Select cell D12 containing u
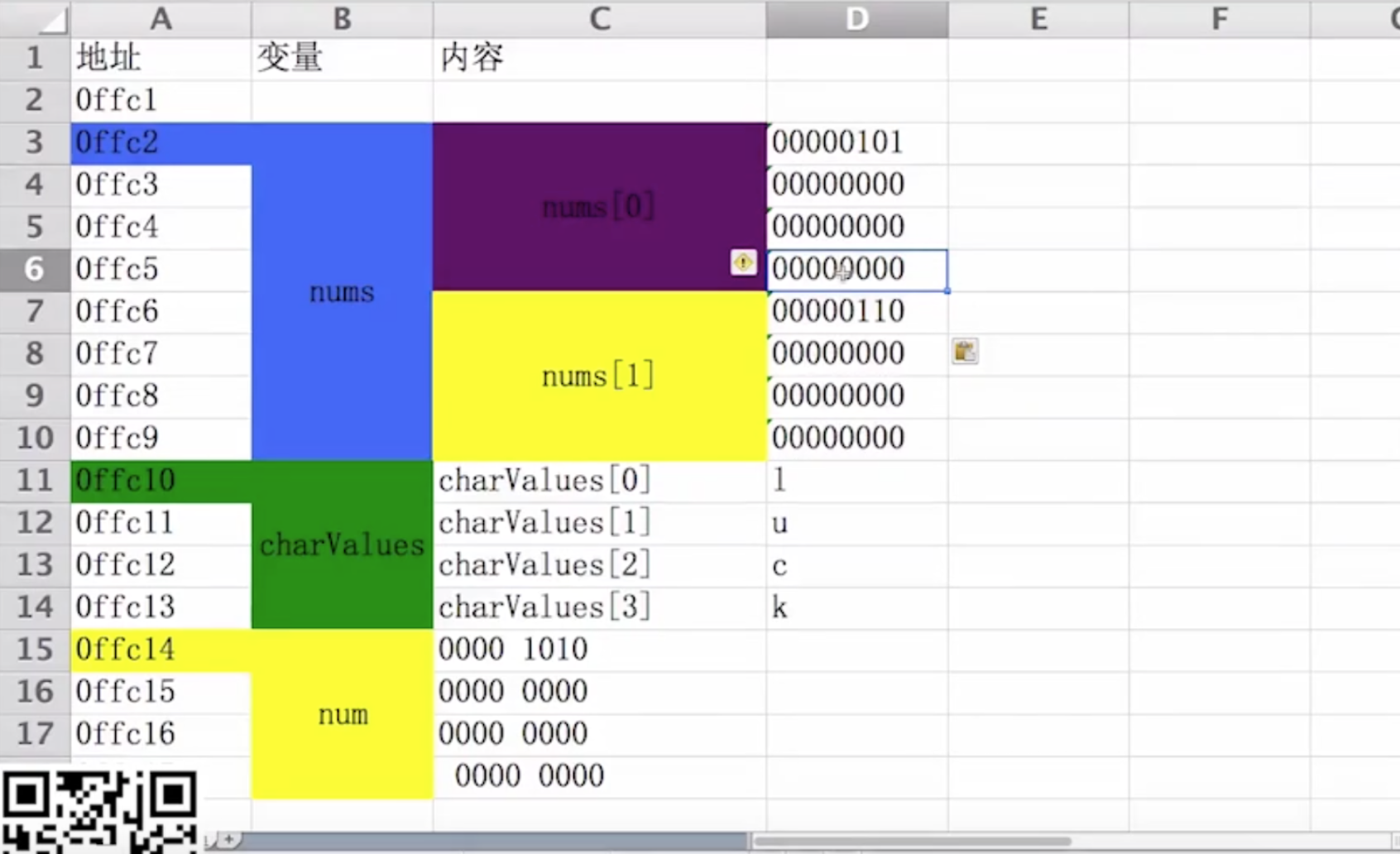 pyautogui.click(x=857, y=523)
